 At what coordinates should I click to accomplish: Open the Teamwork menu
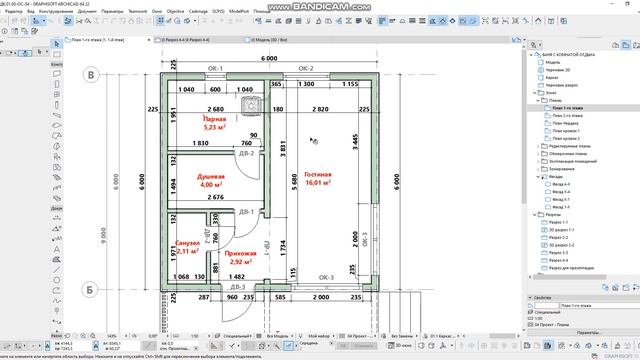138,11
